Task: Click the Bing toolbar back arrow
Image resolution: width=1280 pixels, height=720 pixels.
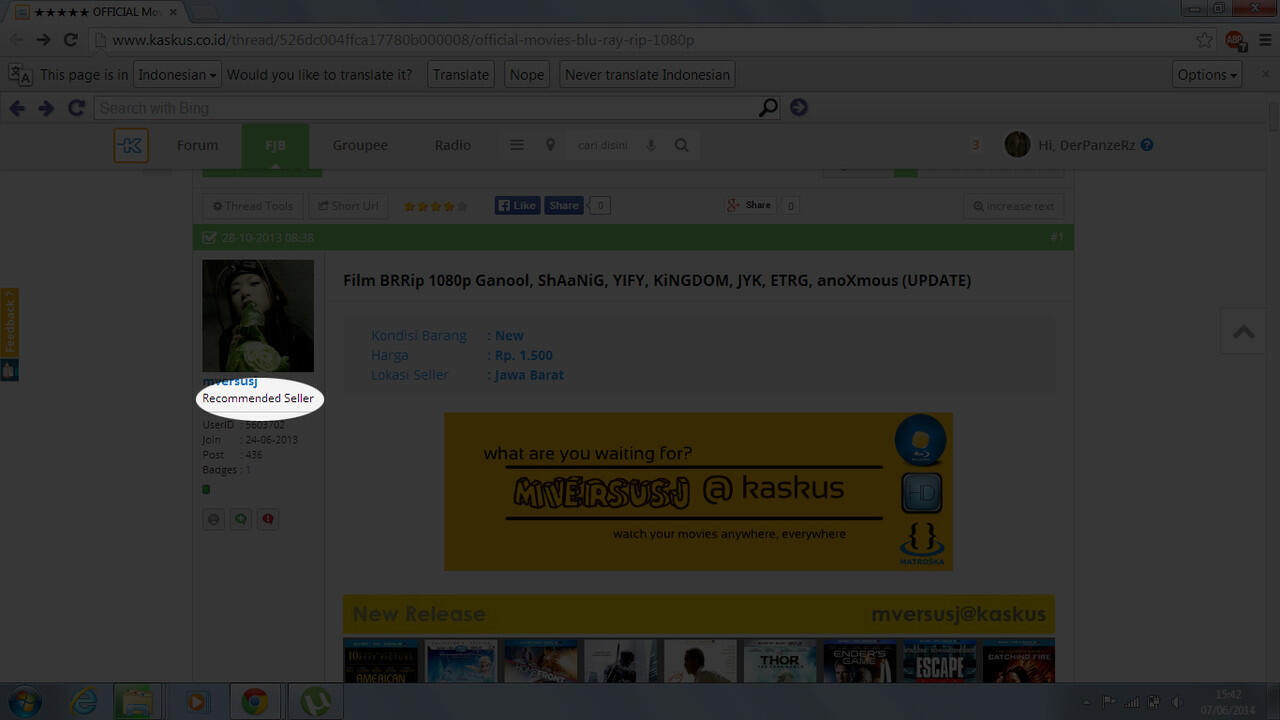Action: click(x=17, y=108)
